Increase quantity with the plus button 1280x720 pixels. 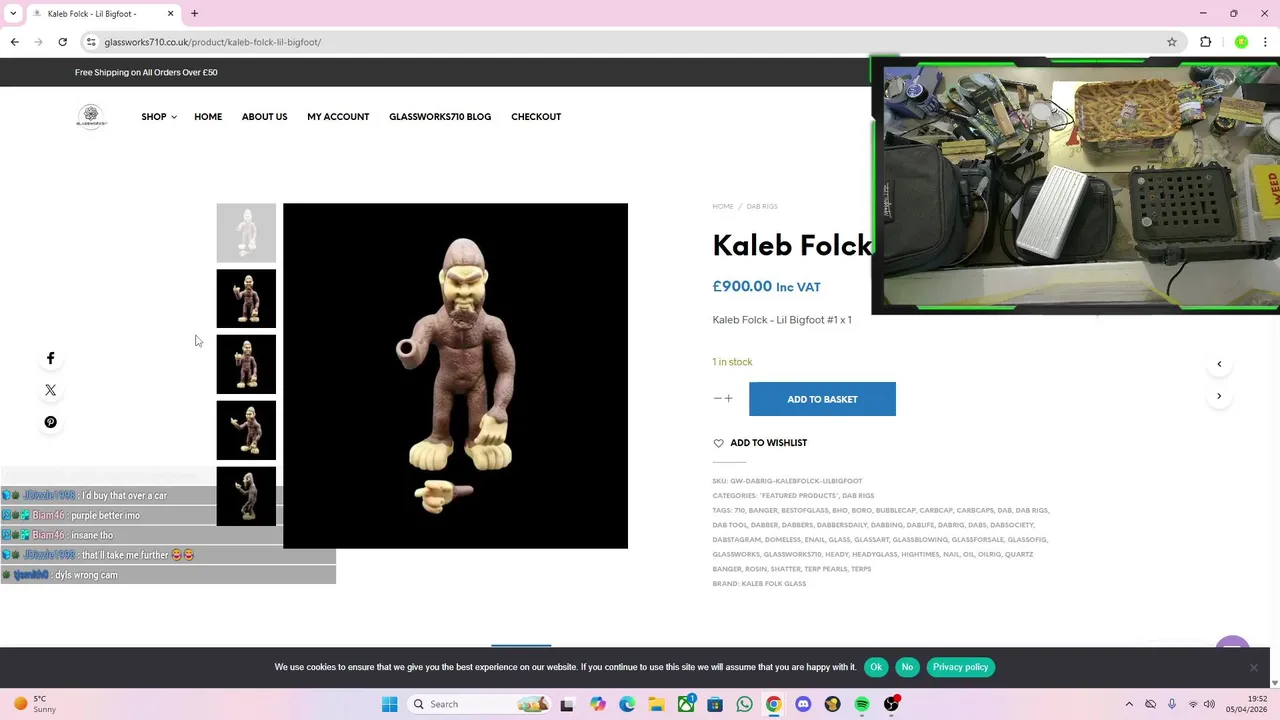[728, 399]
